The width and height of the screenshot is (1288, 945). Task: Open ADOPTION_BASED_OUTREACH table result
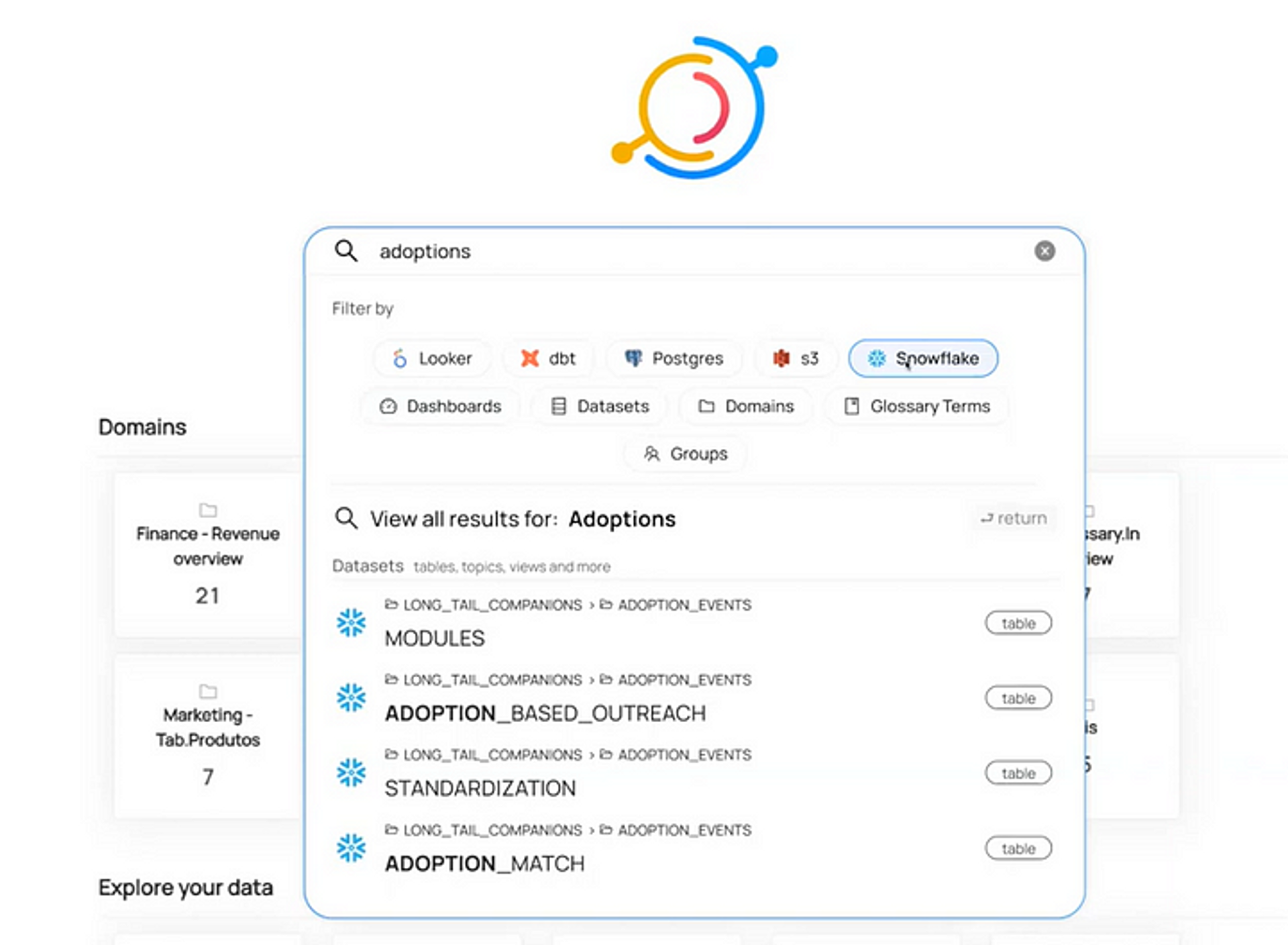point(545,713)
